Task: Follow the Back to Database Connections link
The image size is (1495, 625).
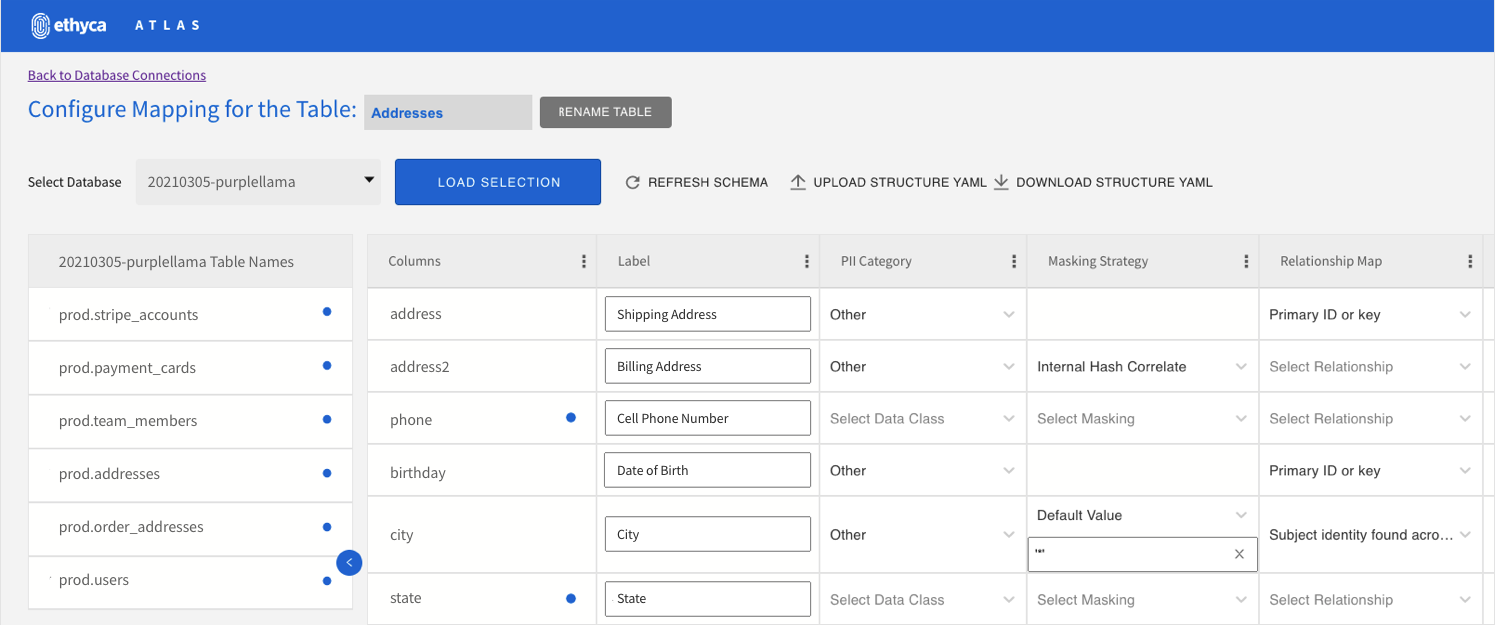Action: point(117,75)
